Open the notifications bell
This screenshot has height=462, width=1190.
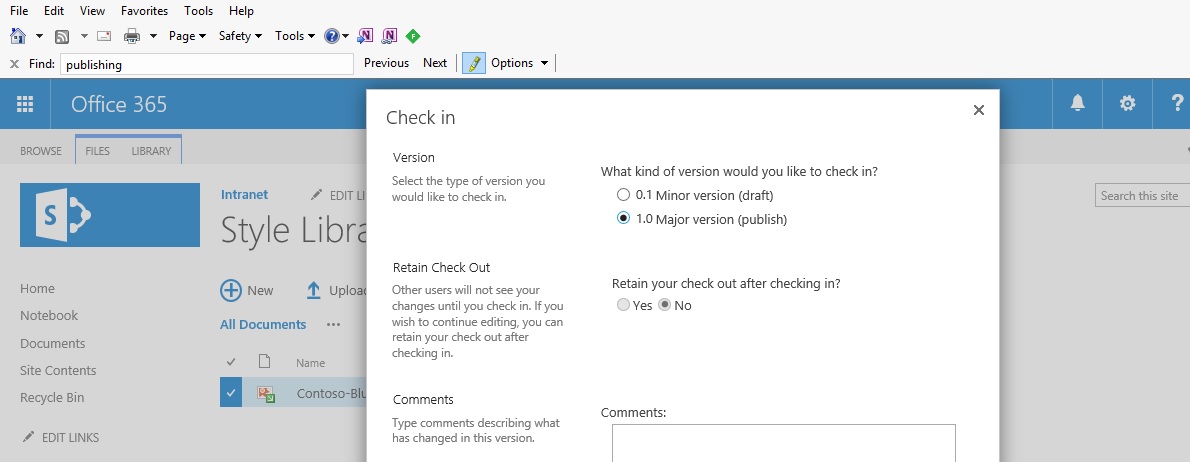pos(1078,104)
